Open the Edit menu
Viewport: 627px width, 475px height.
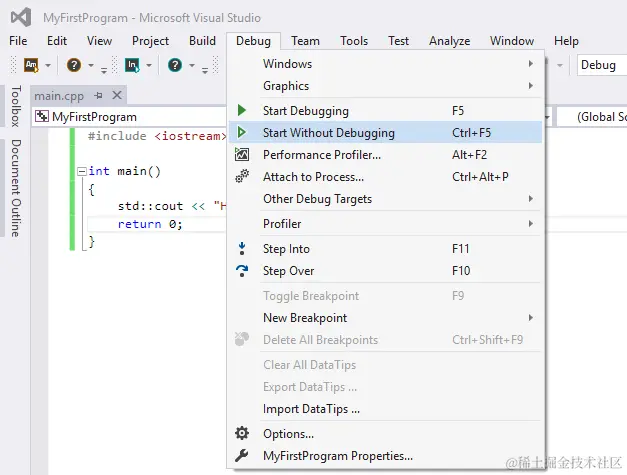coord(57,41)
